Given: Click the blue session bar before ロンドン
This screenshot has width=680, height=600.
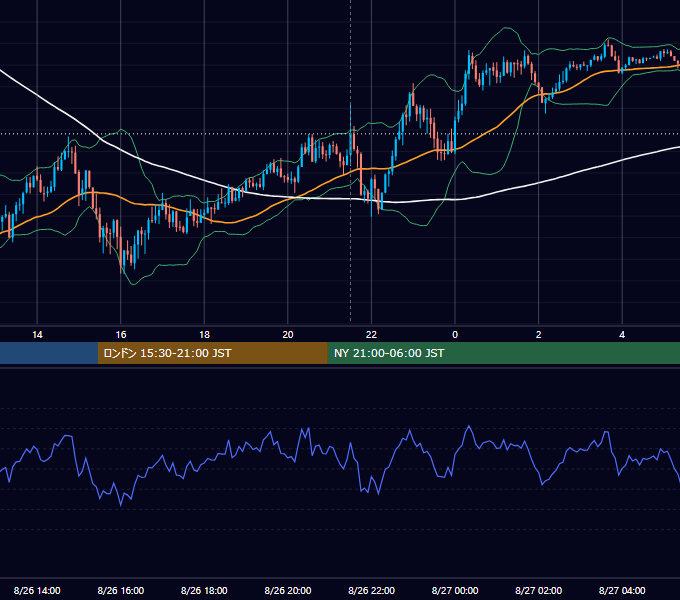Looking at the screenshot, I should (49, 353).
